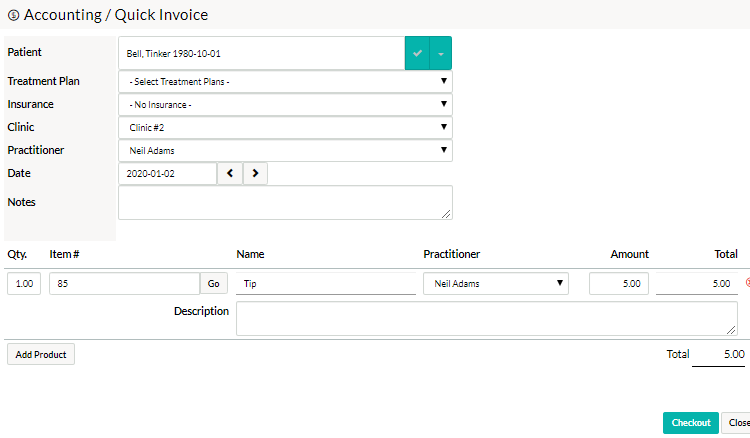Viewport: 750px width, 438px height.
Task: Confirm patient with the checkmark button
Action: pyautogui.click(x=417, y=53)
